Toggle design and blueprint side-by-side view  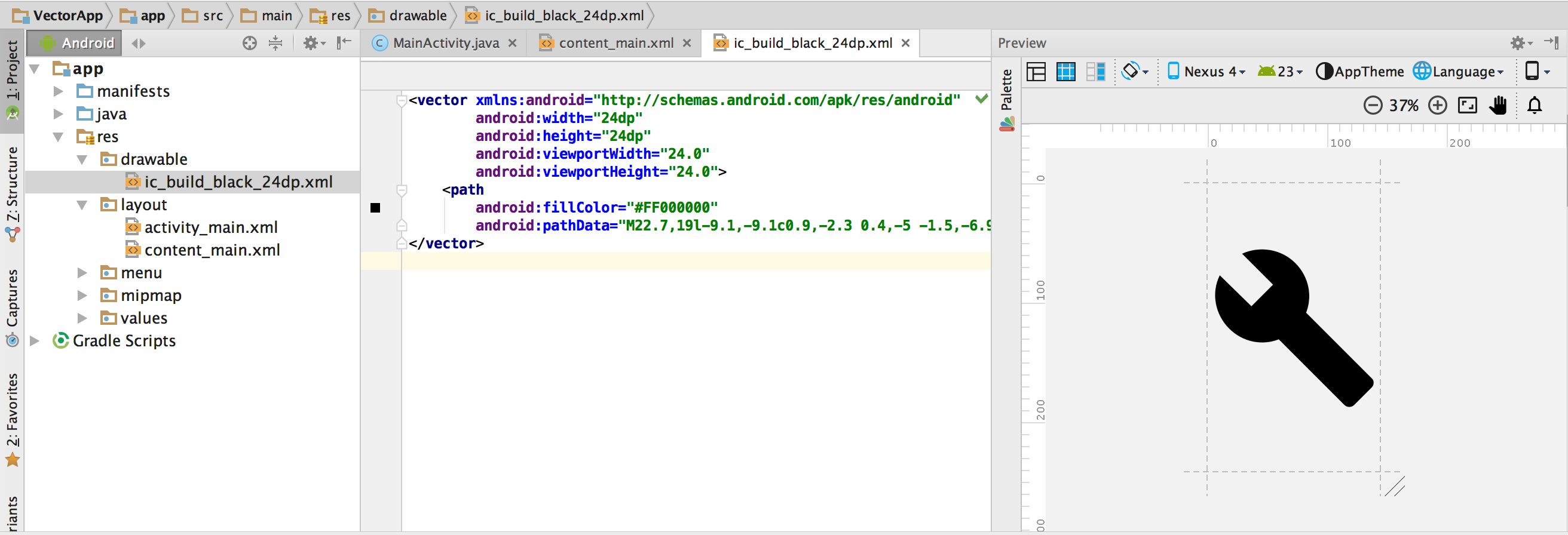[1096, 72]
